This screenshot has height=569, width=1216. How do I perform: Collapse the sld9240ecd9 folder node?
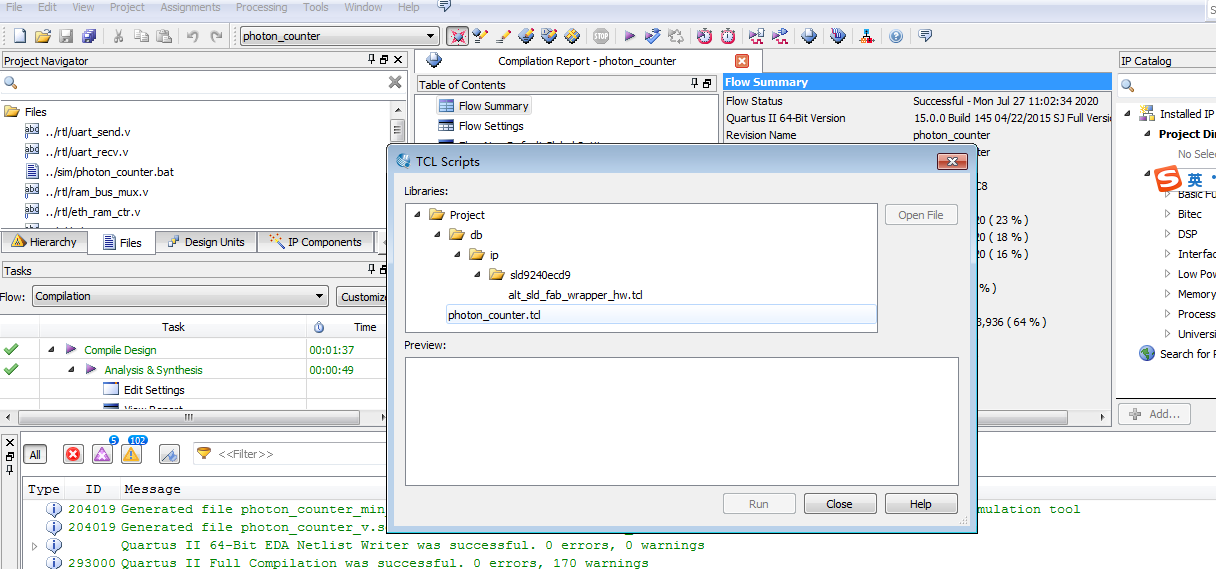coord(477,275)
